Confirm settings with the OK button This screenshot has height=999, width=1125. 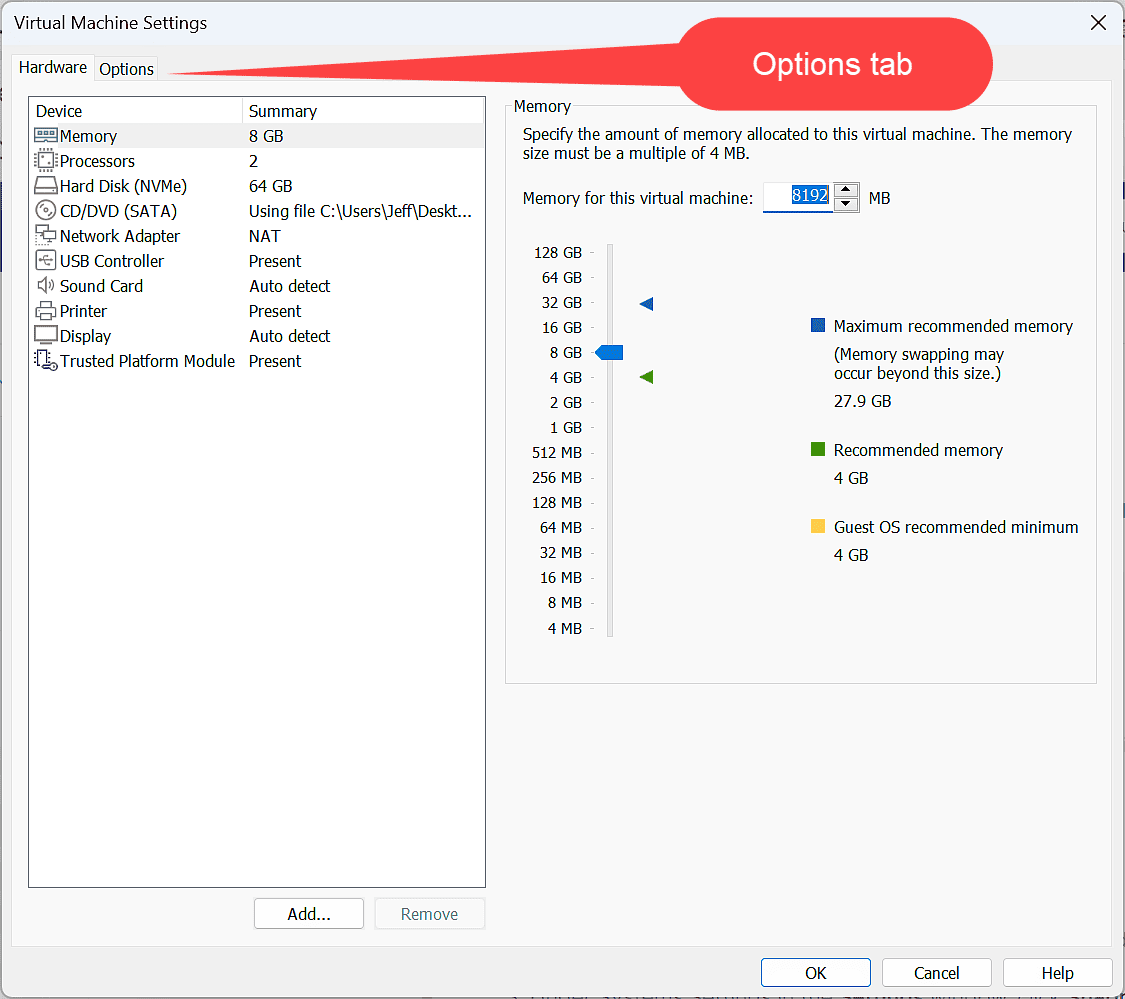coord(815,972)
